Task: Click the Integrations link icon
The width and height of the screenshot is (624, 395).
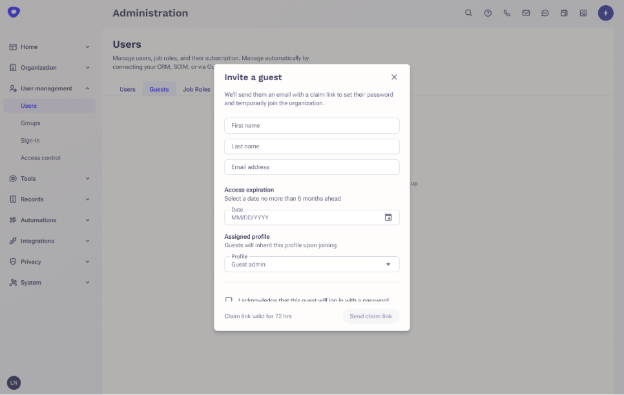Action: click(x=13, y=241)
